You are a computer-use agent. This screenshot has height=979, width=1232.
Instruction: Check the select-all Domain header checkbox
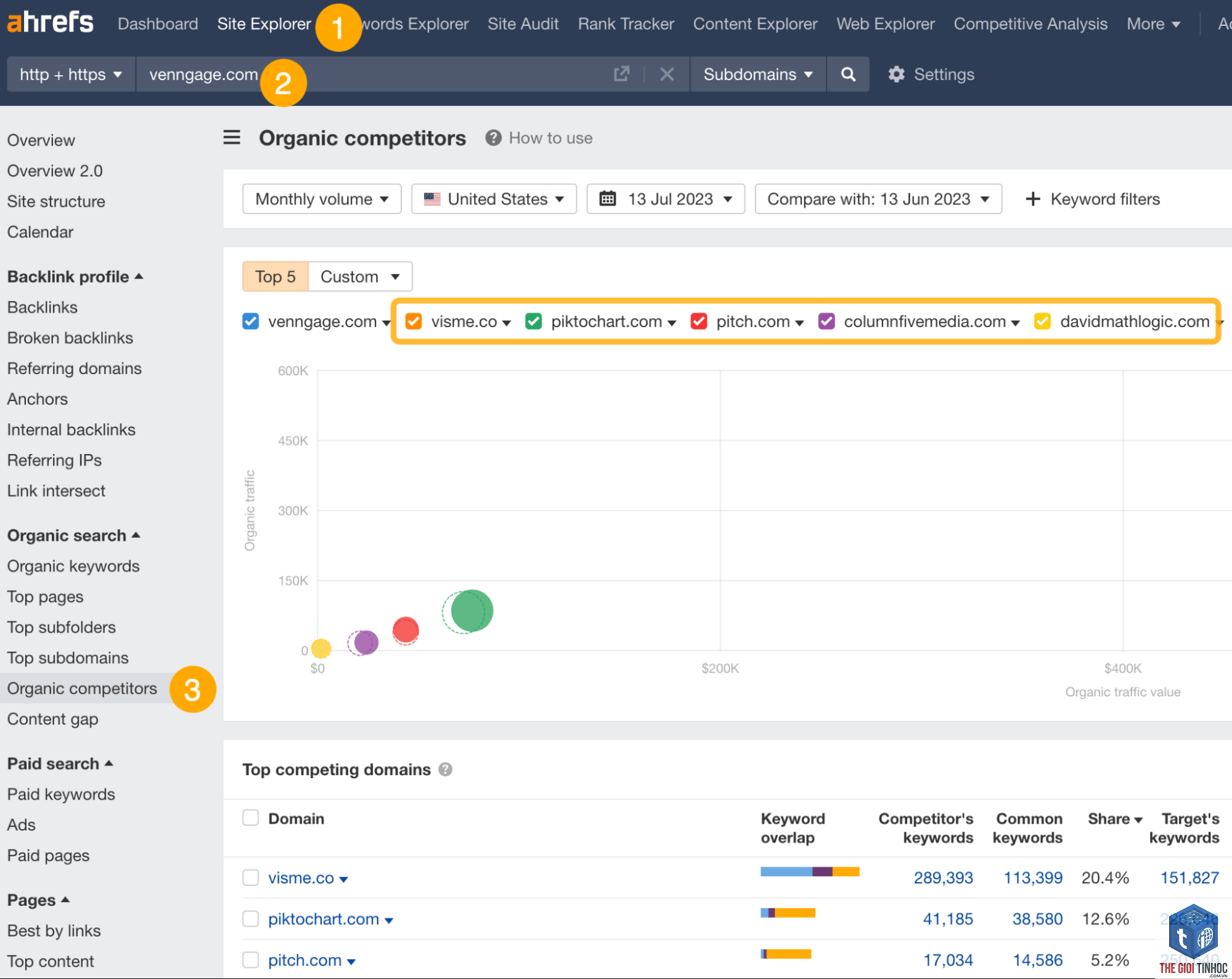(250, 818)
